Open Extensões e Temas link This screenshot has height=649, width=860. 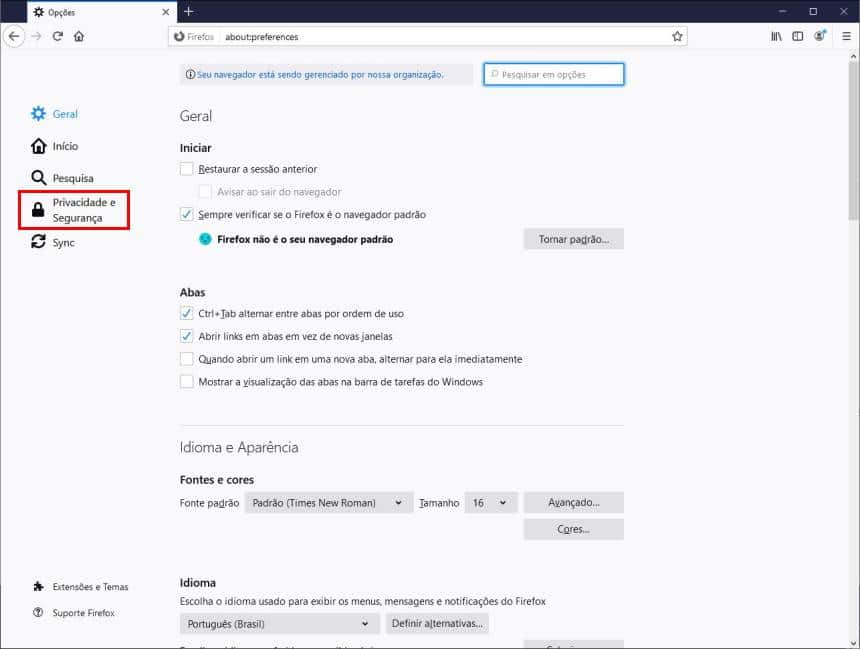(x=90, y=586)
